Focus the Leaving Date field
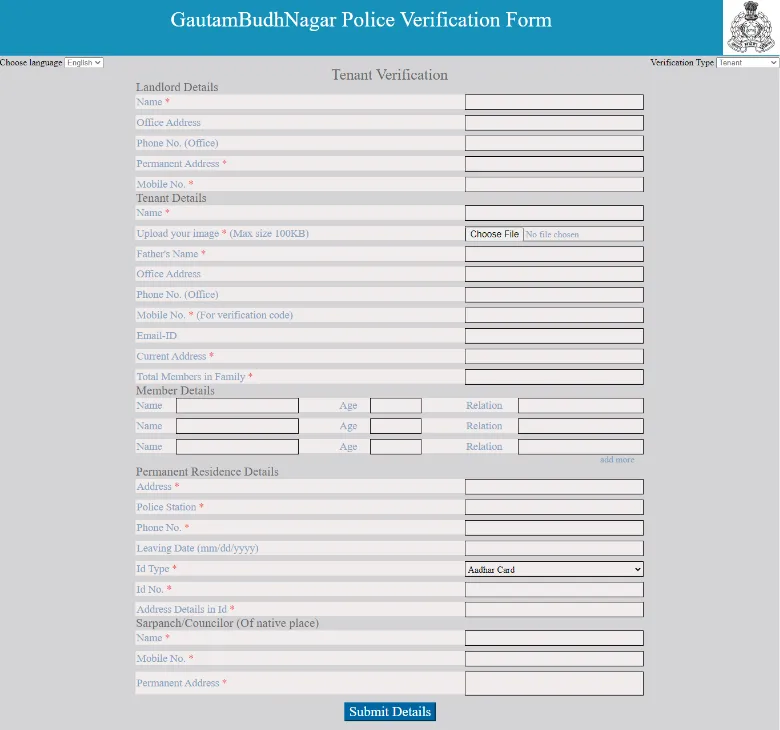This screenshot has width=780, height=730. (x=554, y=548)
